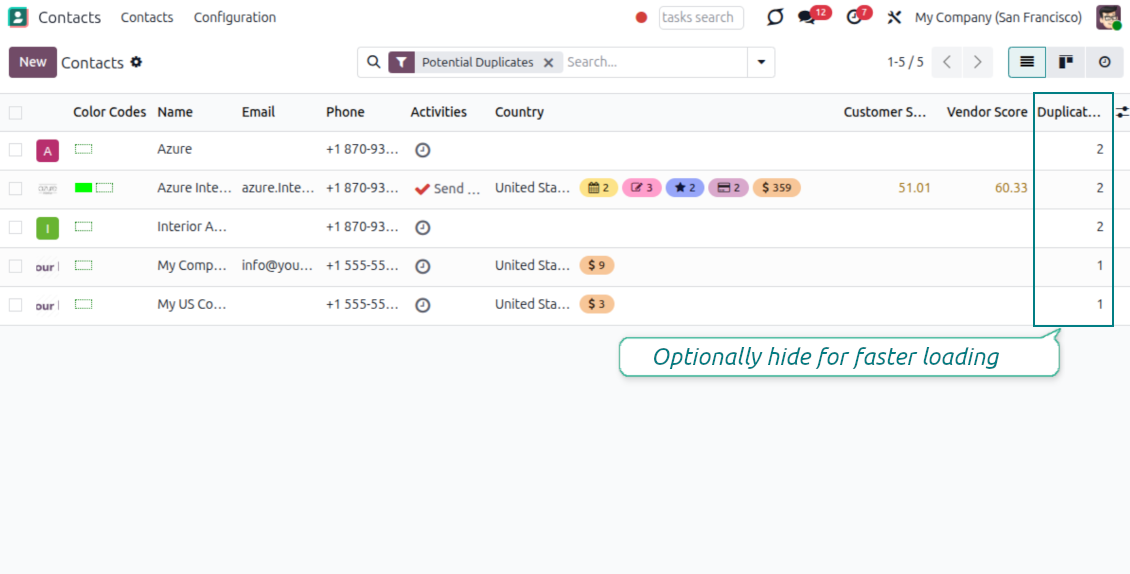Open the messages chat icon with badge 12
This screenshot has height=574, width=1130.
tap(806, 18)
